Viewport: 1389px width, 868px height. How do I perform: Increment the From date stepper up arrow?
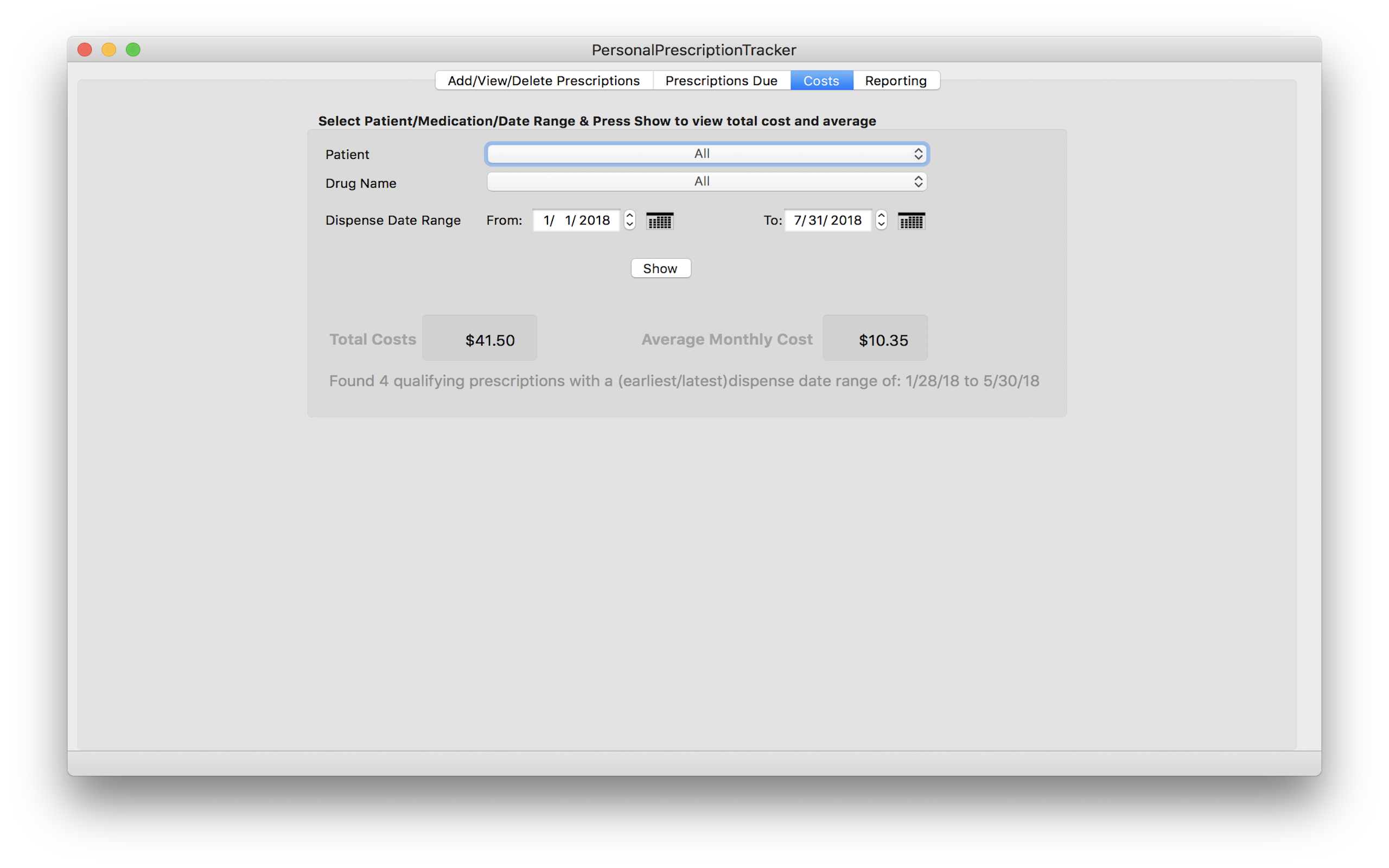pyautogui.click(x=629, y=215)
